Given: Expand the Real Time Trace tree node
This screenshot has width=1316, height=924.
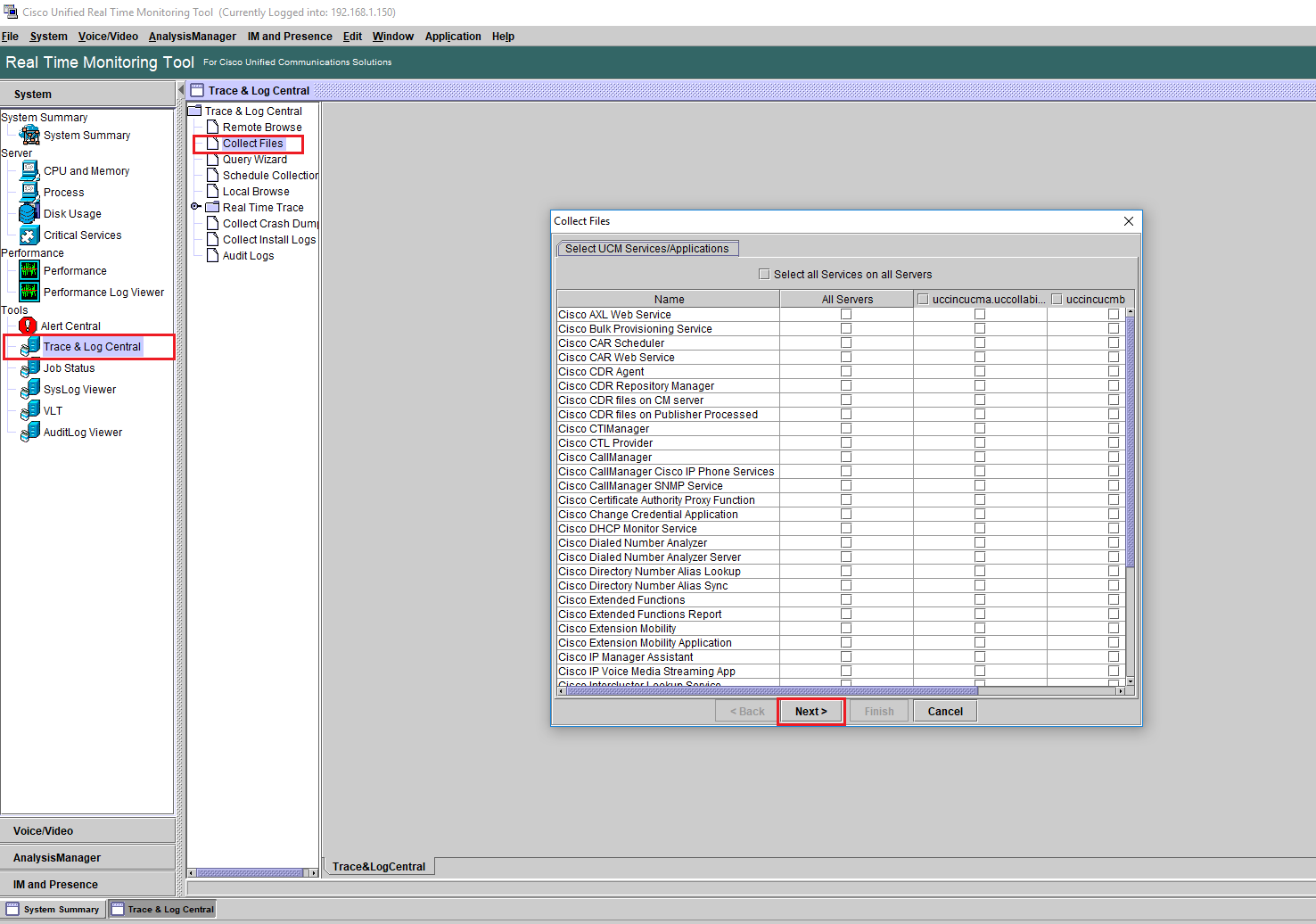Looking at the screenshot, I should (x=195, y=206).
